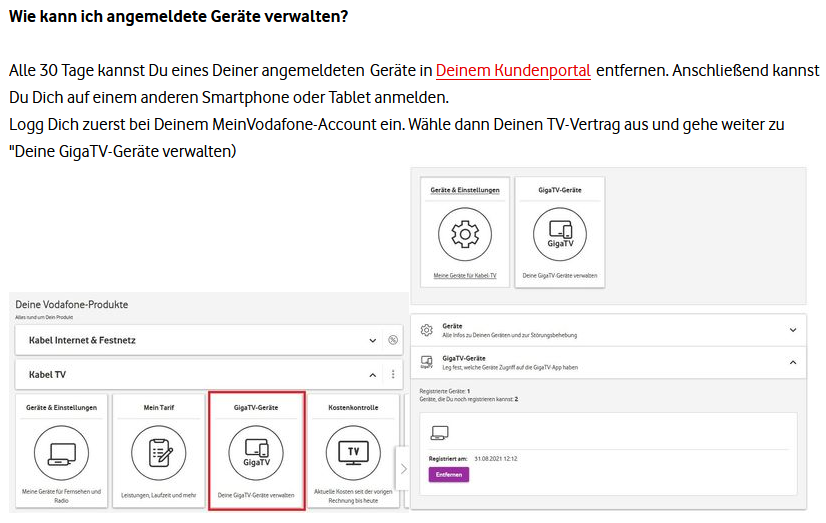
Task: Click the large gear icon in the Geräte & Einstellungen tile
Action: point(465,235)
